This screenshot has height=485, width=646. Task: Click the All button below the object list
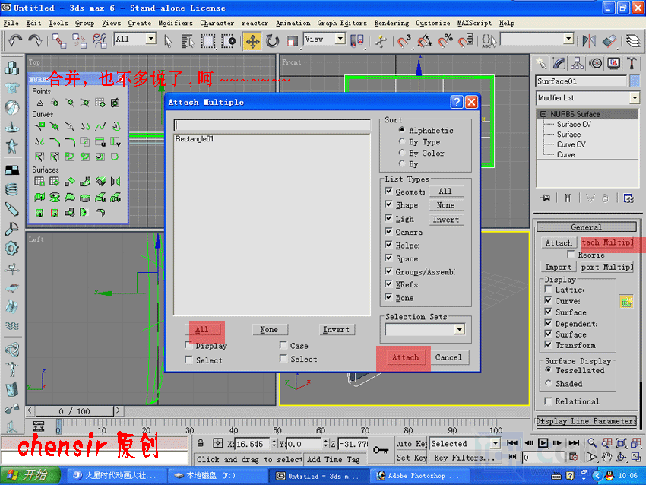coord(202,329)
